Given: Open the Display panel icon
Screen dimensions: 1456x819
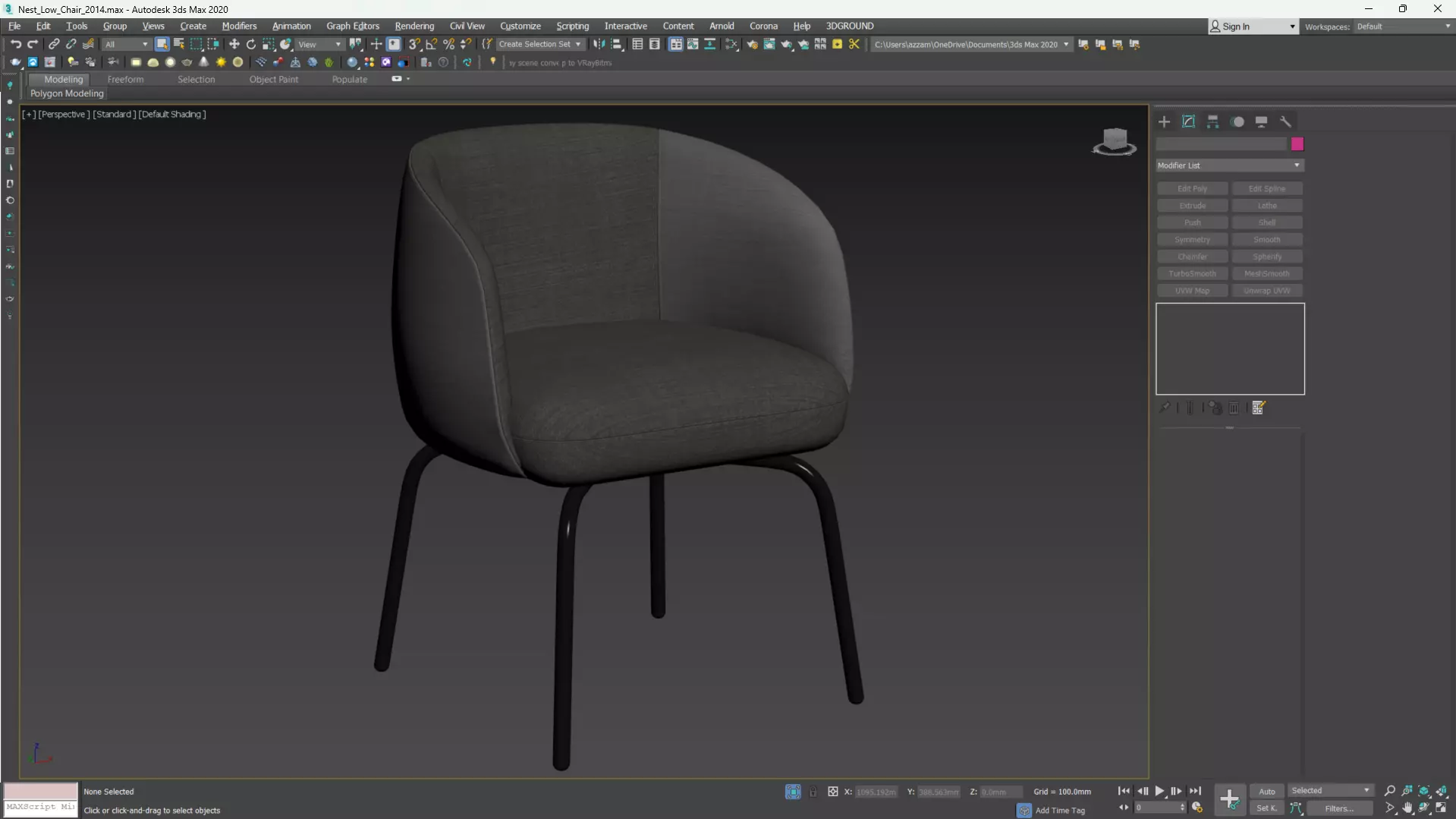Looking at the screenshot, I should pyautogui.click(x=1262, y=121).
